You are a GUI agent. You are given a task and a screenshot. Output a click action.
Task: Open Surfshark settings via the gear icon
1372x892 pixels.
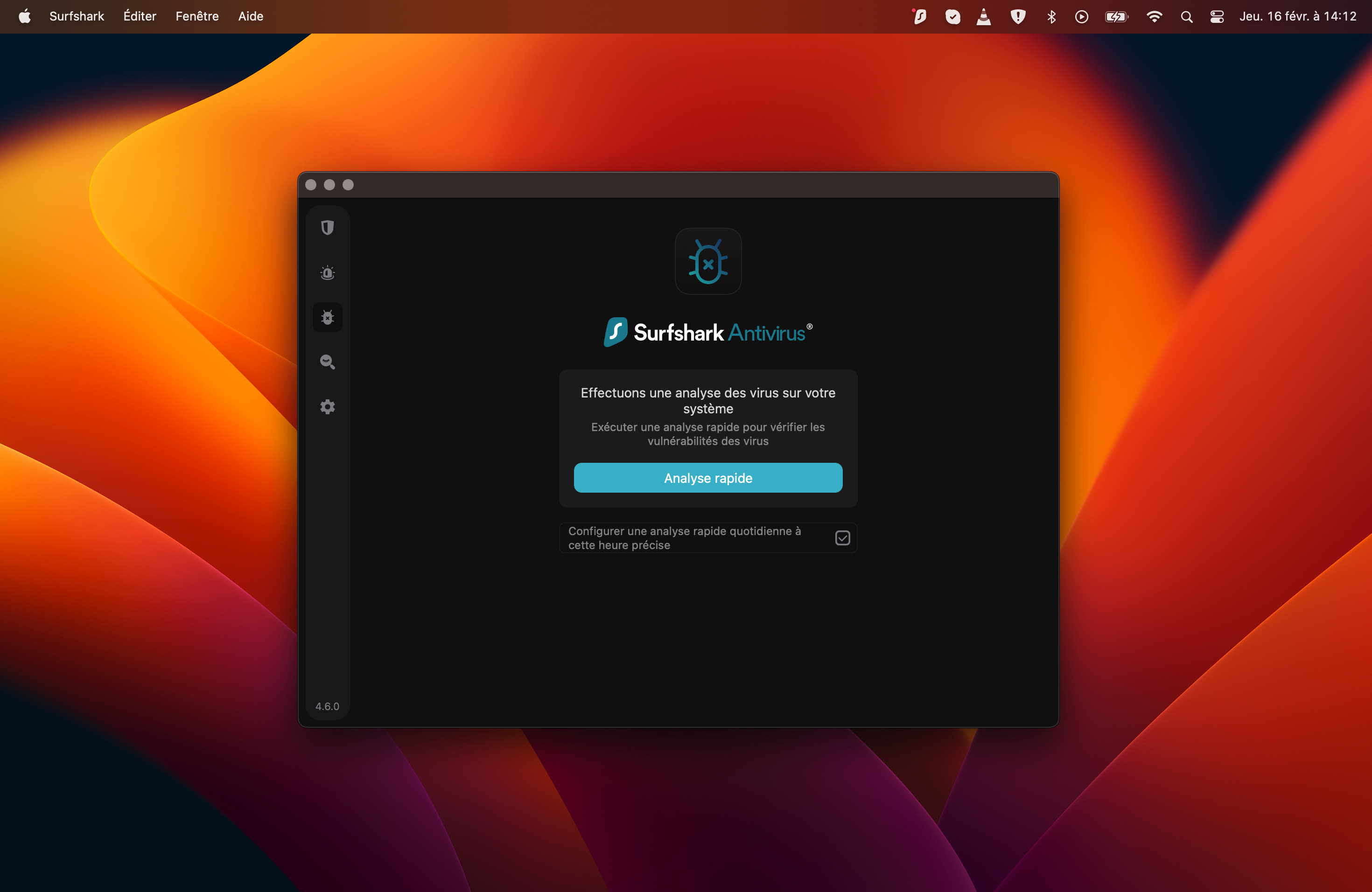tap(328, 406)
